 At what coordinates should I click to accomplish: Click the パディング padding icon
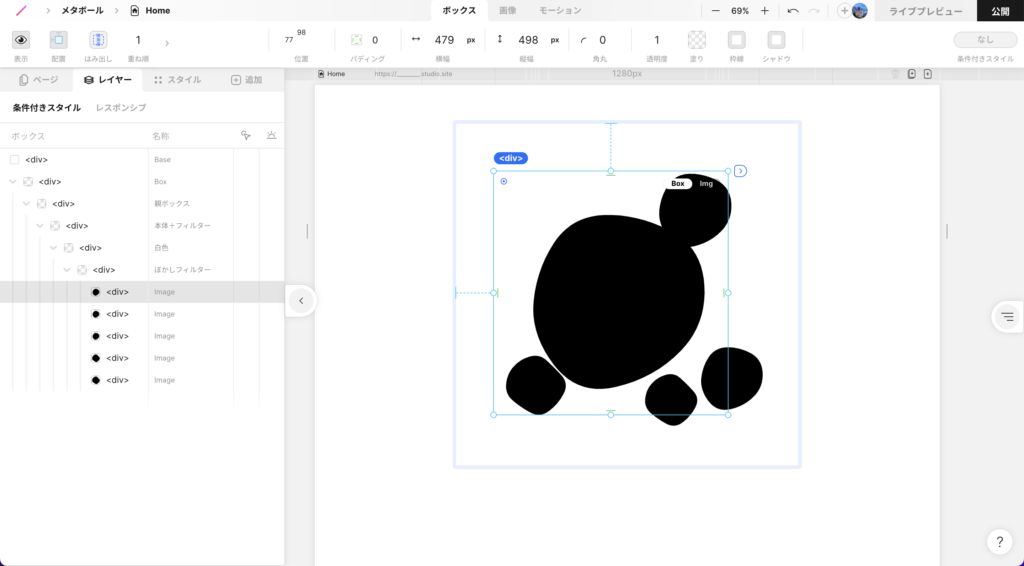coord(357,40)
